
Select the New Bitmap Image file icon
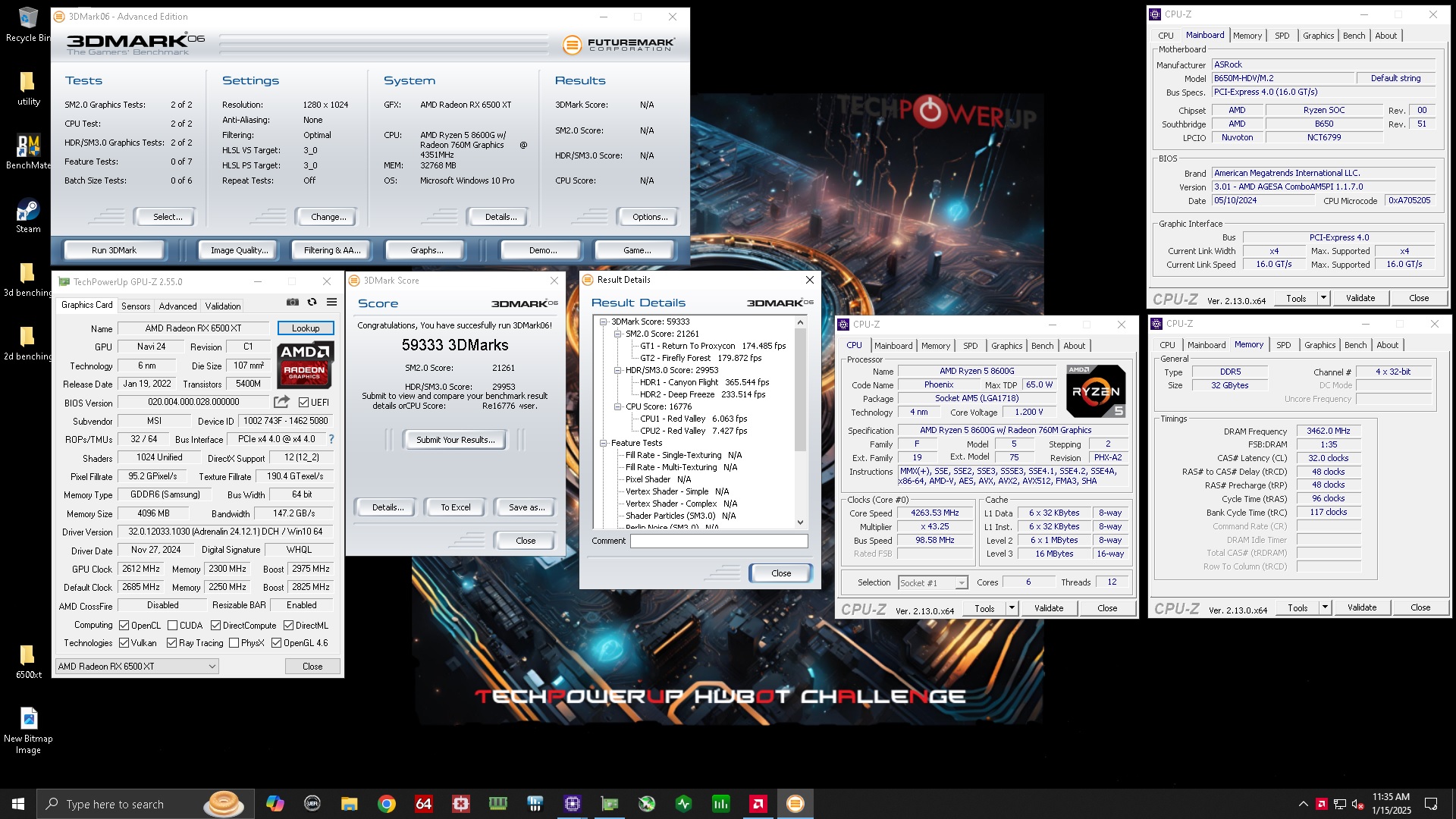[x=28, y=731]
